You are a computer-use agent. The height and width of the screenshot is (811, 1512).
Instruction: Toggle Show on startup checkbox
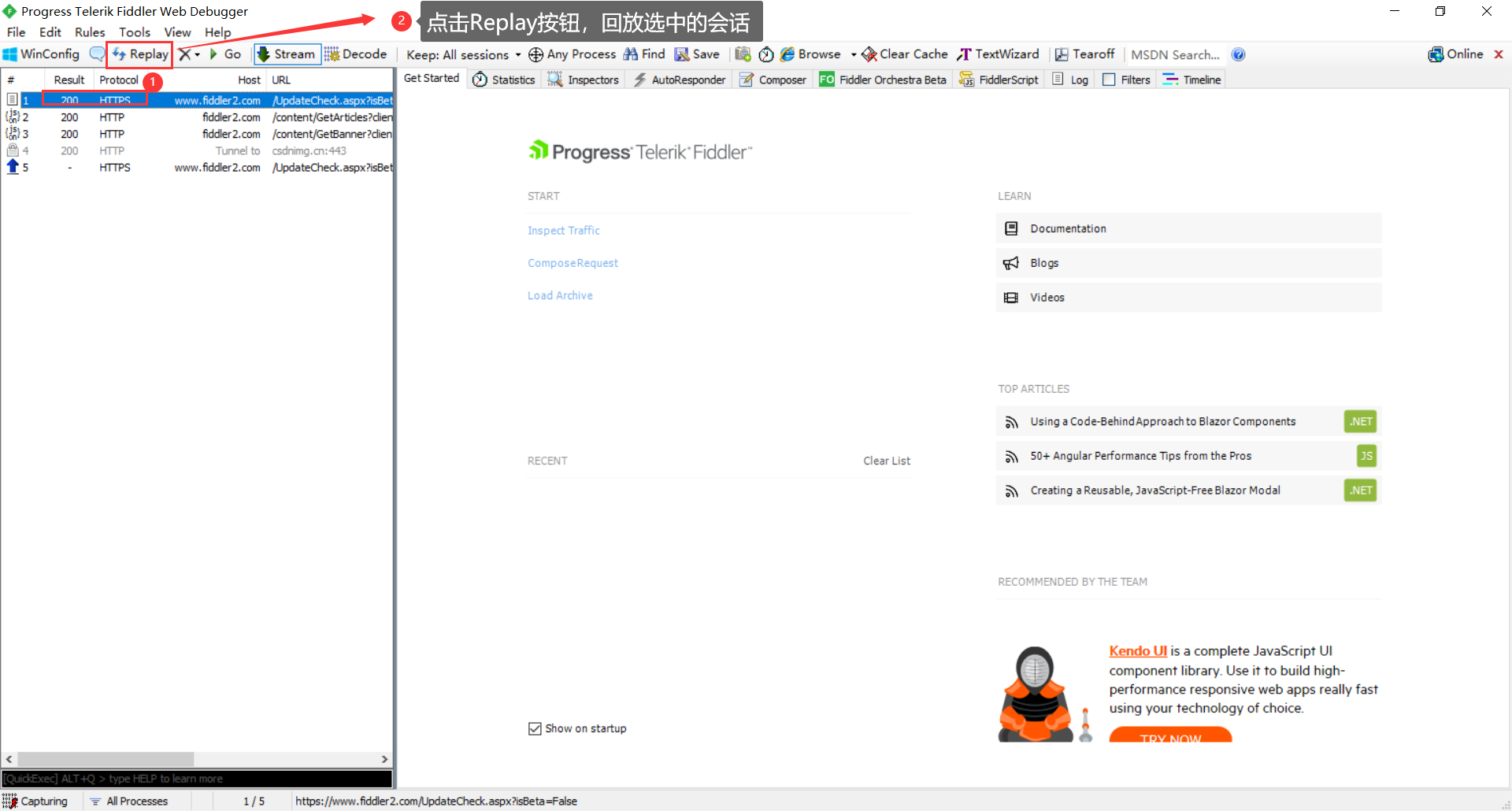[535, 728]
